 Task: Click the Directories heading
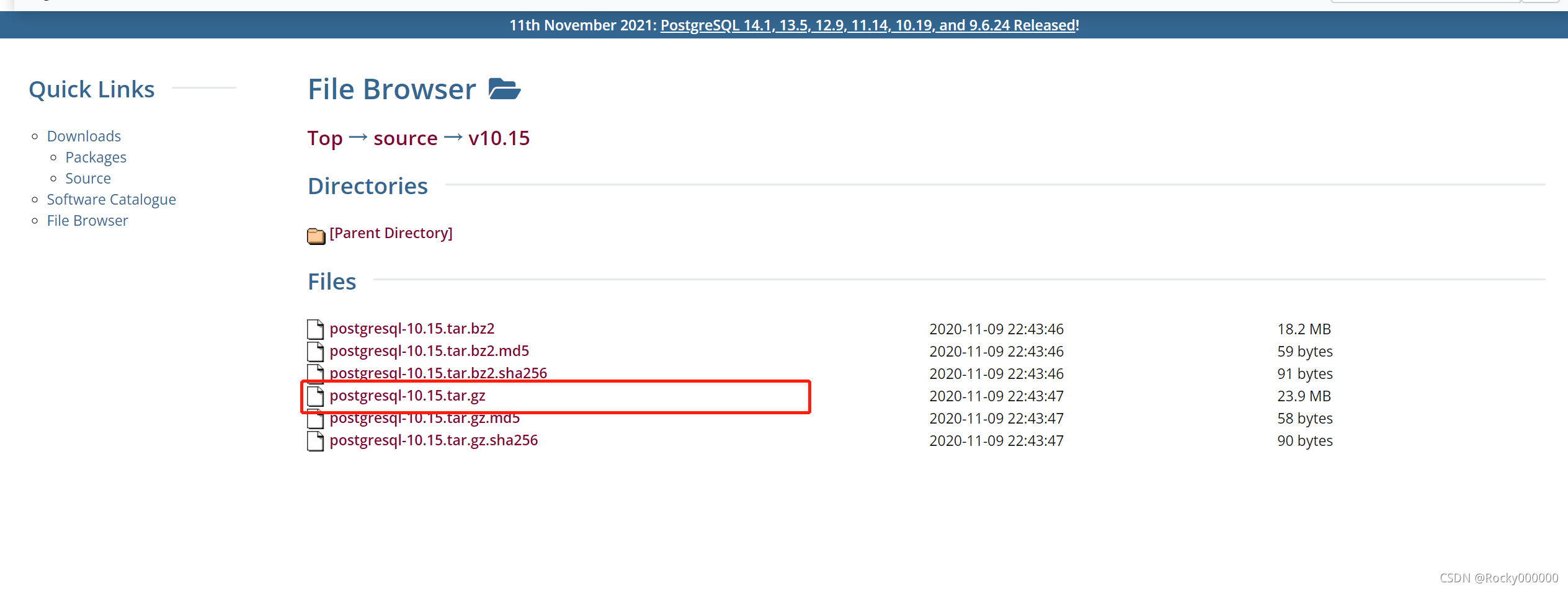[x=368, y=186]
